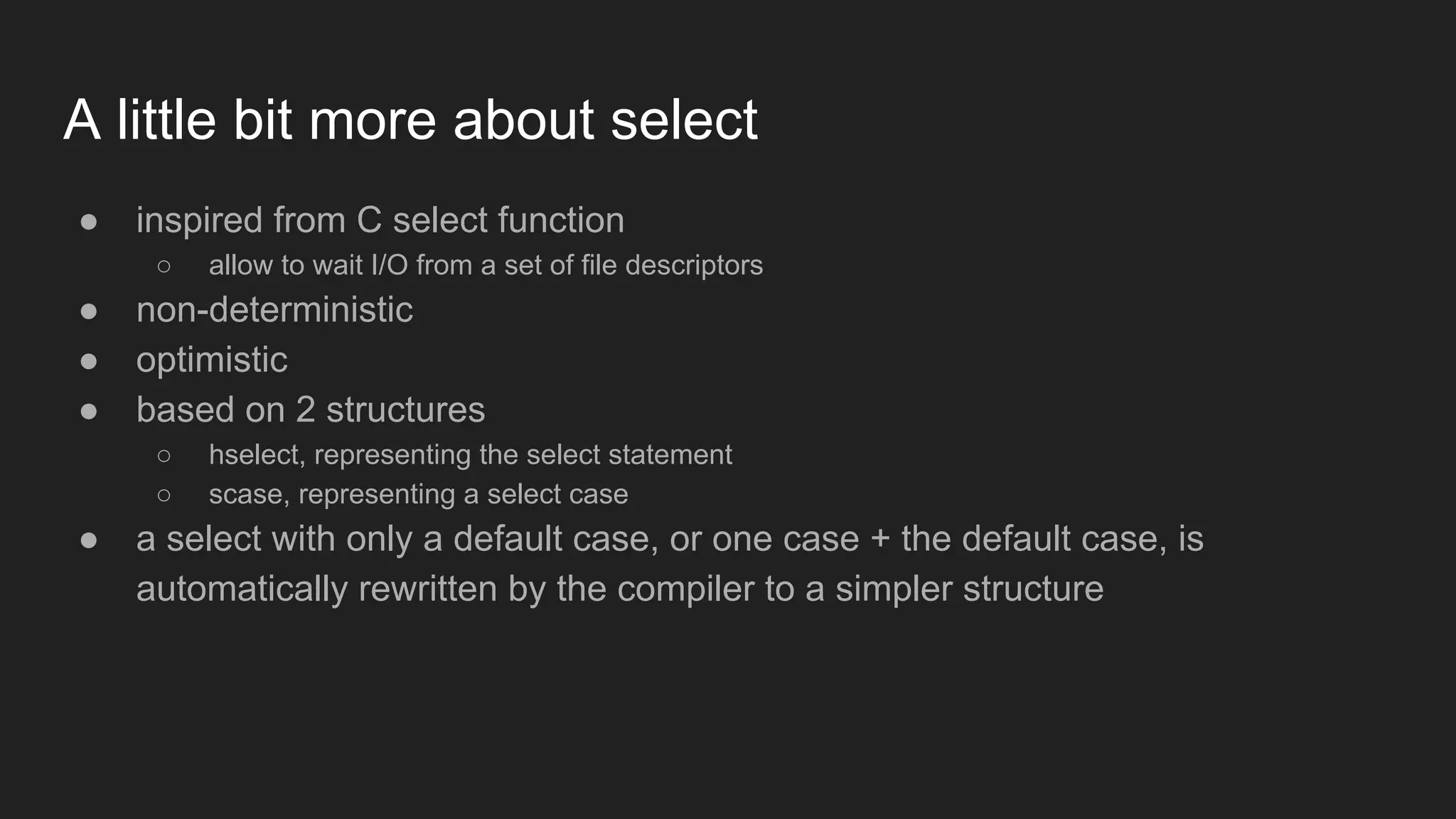The height and width of the screenshot is (819, 1456).
Task: Click the bullet dot before 'based on 2 structures'
Action: click(89, 412)
